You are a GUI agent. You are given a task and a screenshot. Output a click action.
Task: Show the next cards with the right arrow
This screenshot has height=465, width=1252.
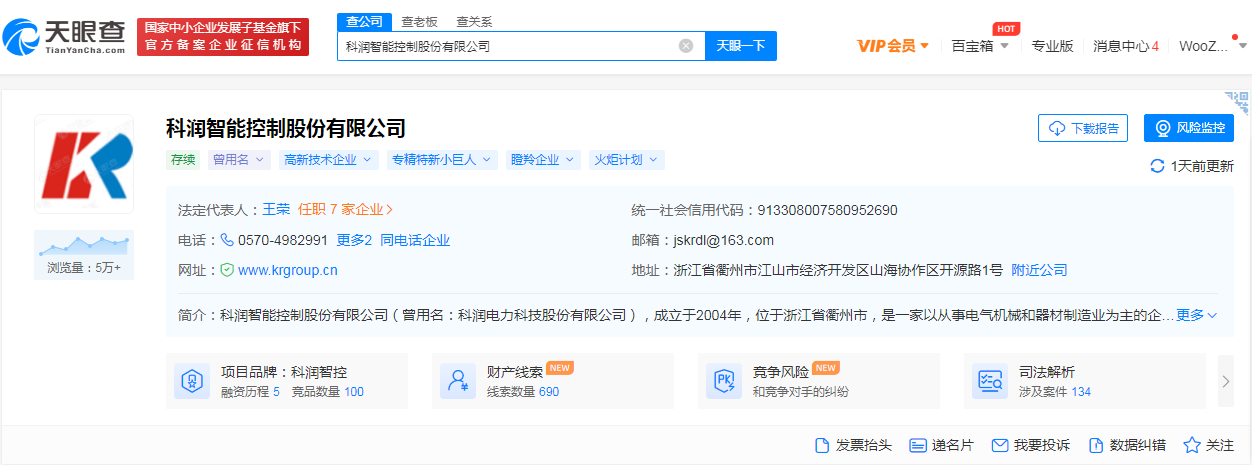click(1226, 381)
